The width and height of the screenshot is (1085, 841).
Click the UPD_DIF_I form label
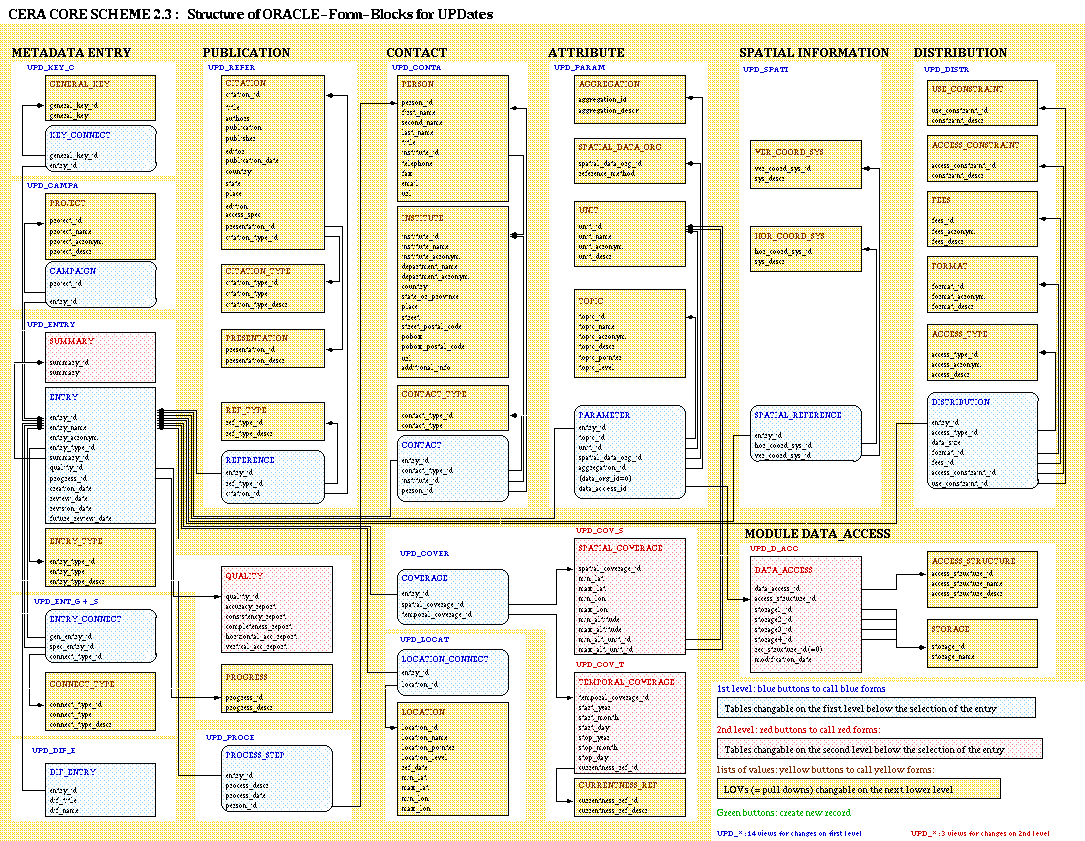(54, 750)
